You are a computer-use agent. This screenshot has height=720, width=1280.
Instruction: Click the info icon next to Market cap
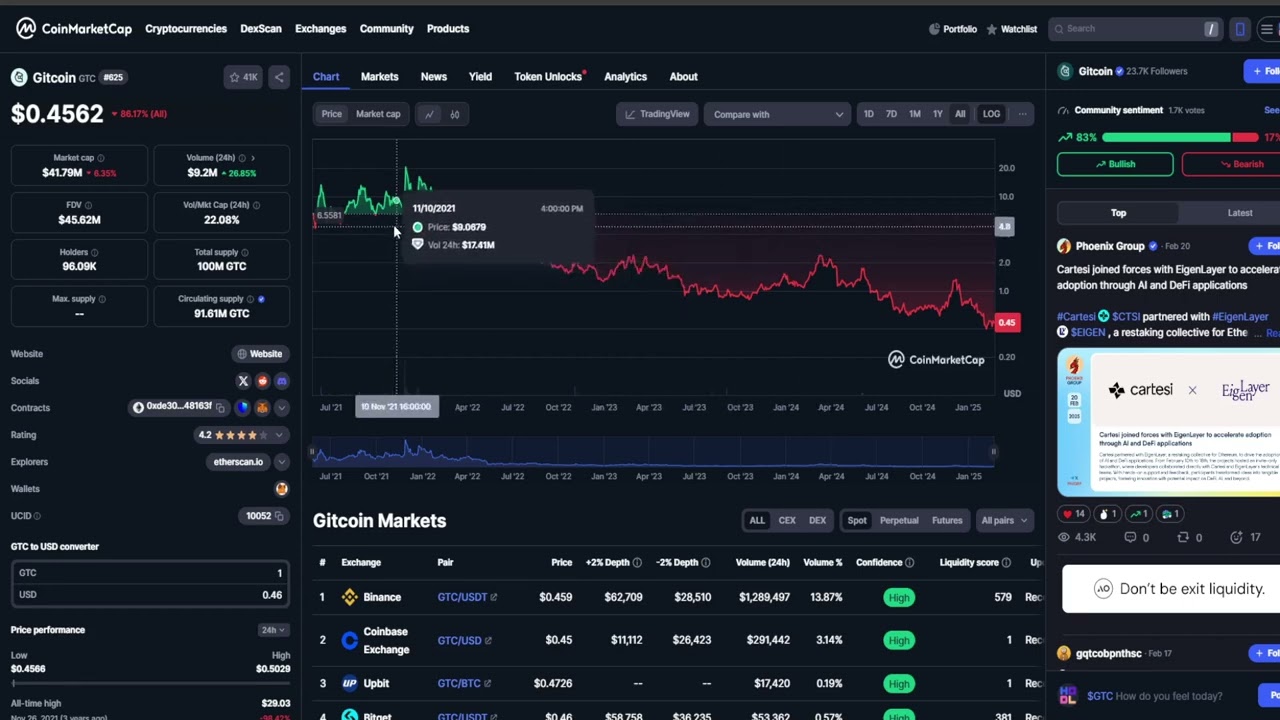[x=100, y=158]
